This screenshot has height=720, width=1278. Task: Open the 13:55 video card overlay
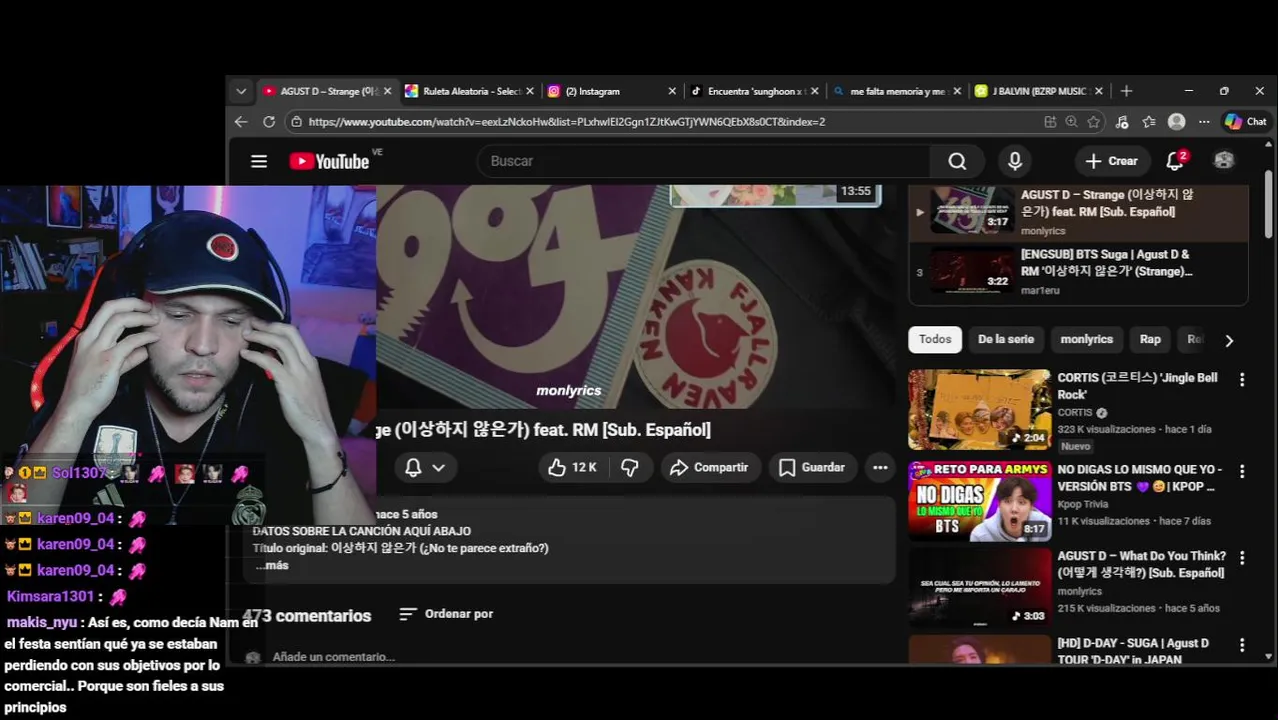775,195
